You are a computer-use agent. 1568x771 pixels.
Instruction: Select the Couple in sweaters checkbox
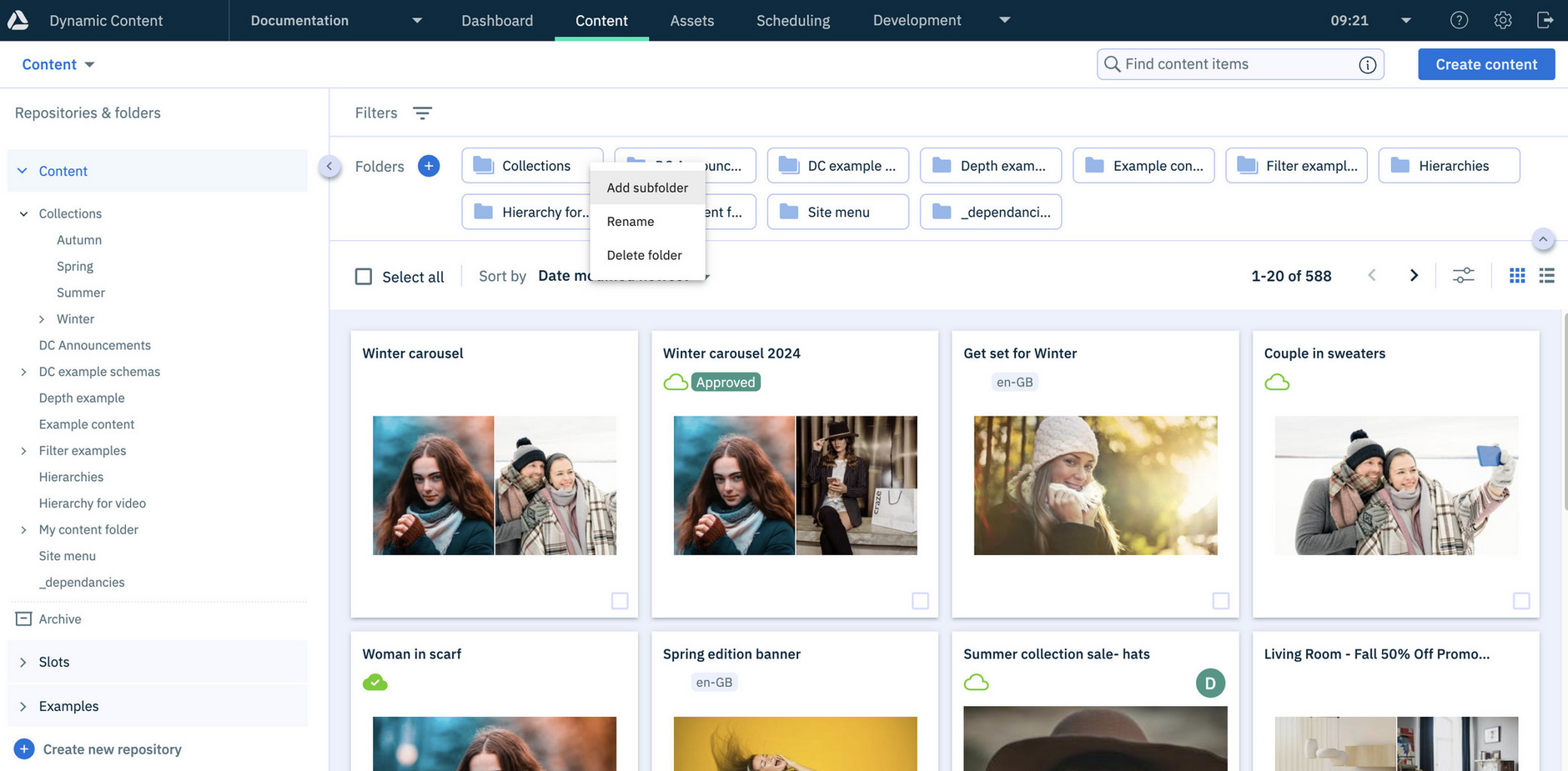(x=1521, y=601)
